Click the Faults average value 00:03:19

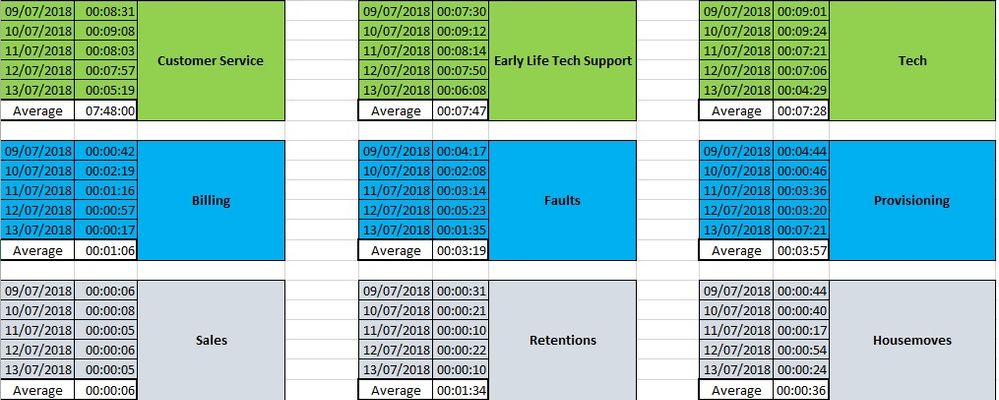(x=461, y=251)
